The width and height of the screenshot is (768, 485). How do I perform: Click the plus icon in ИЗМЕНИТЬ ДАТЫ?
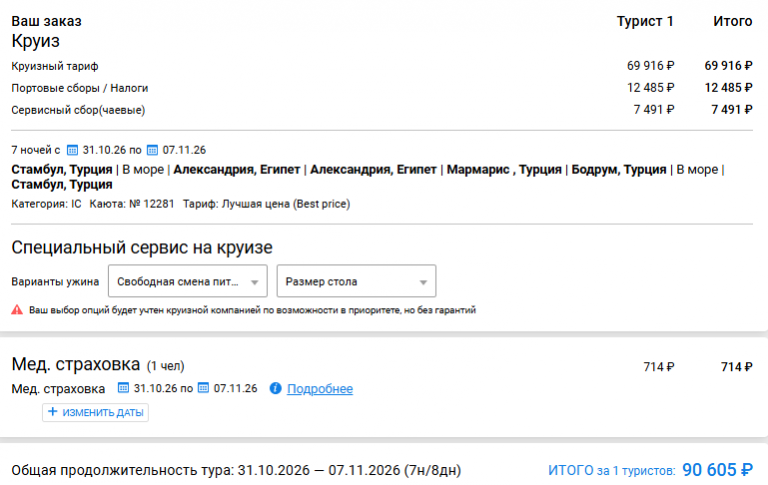pos(53,412)
